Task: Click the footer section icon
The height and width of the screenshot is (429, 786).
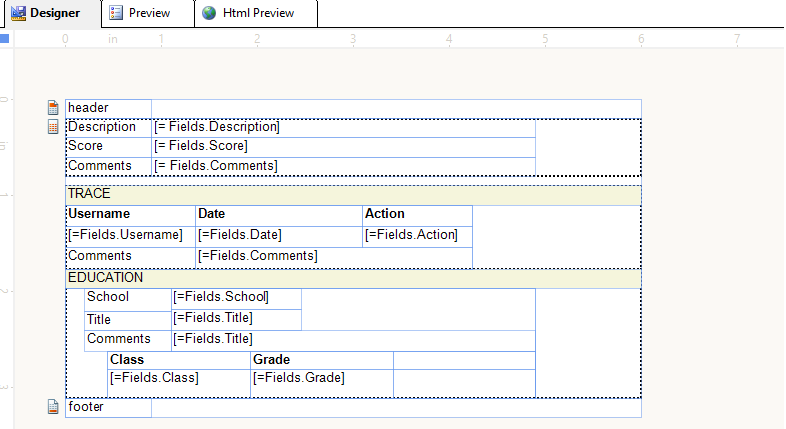Action: coord(54,407)
